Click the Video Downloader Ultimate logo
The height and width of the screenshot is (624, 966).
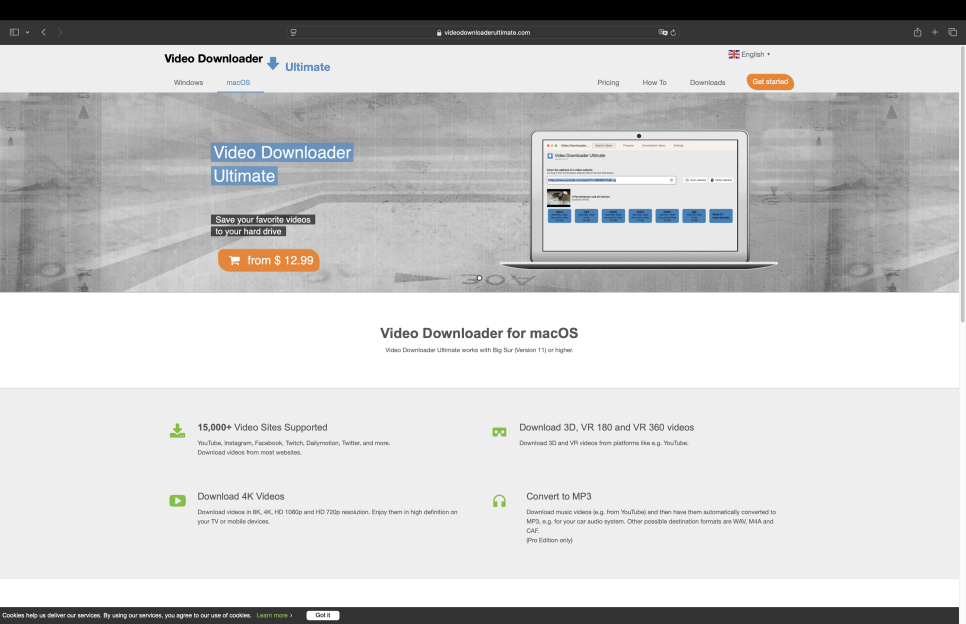tap(247, 62)
